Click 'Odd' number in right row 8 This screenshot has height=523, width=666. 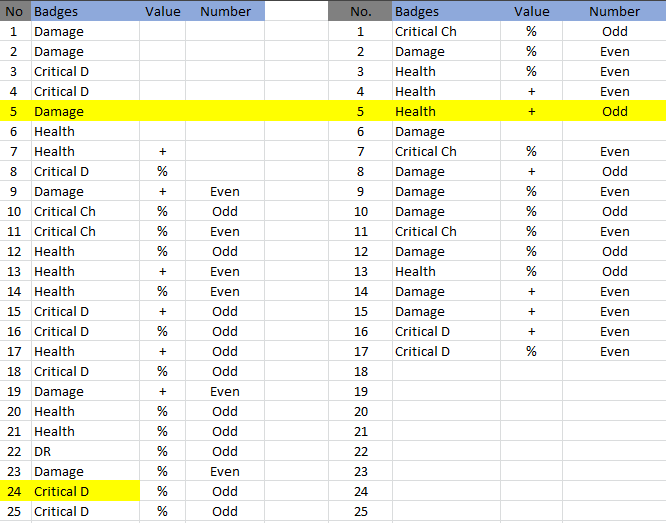tap(614, 171)
